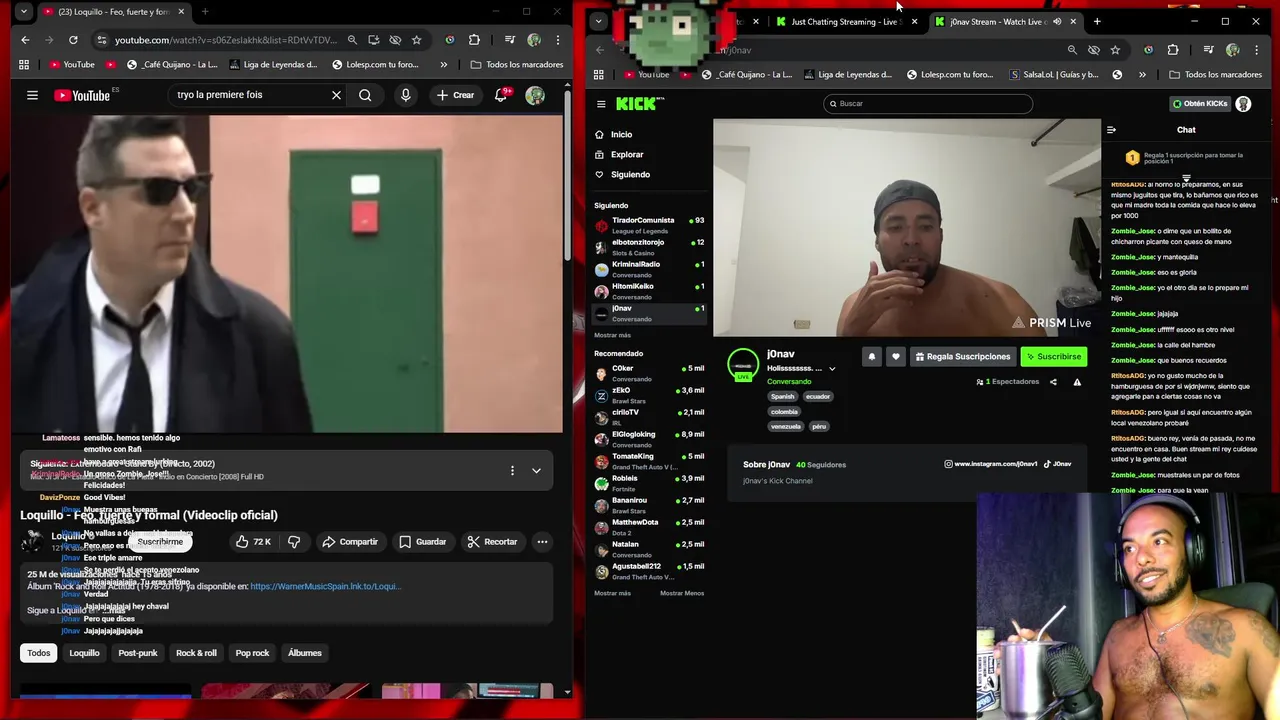Click the Kick logo
The image size is (1280, 720).
639,103
